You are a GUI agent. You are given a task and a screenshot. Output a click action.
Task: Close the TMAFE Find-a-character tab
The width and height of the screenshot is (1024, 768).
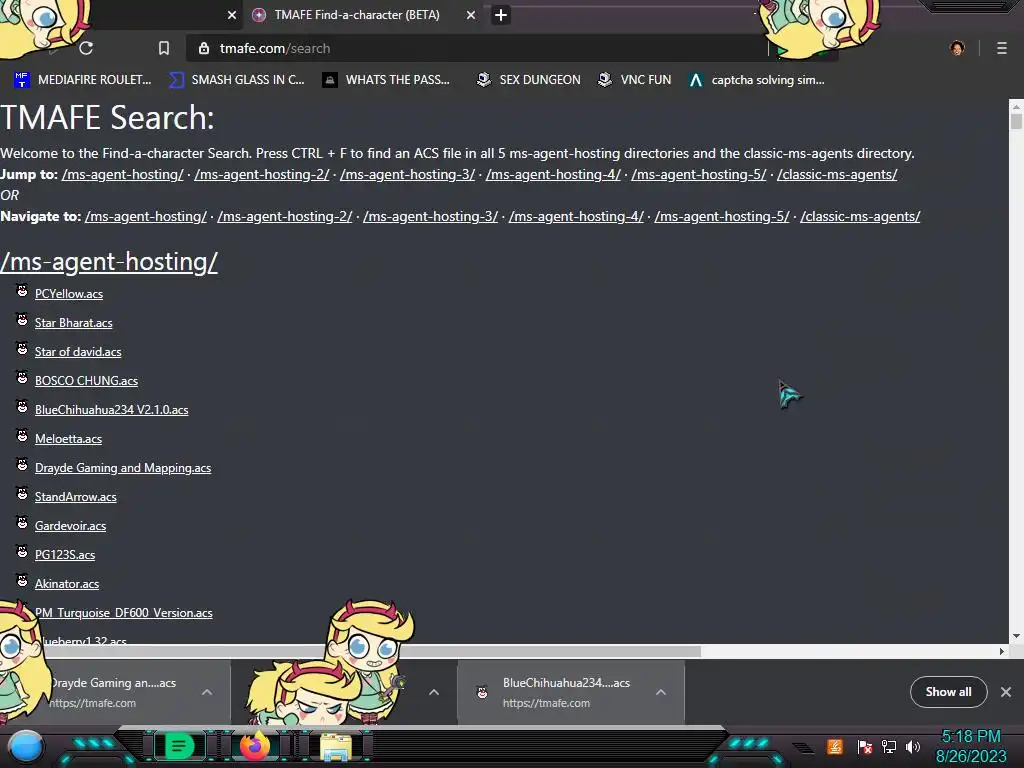coord(471,15)
